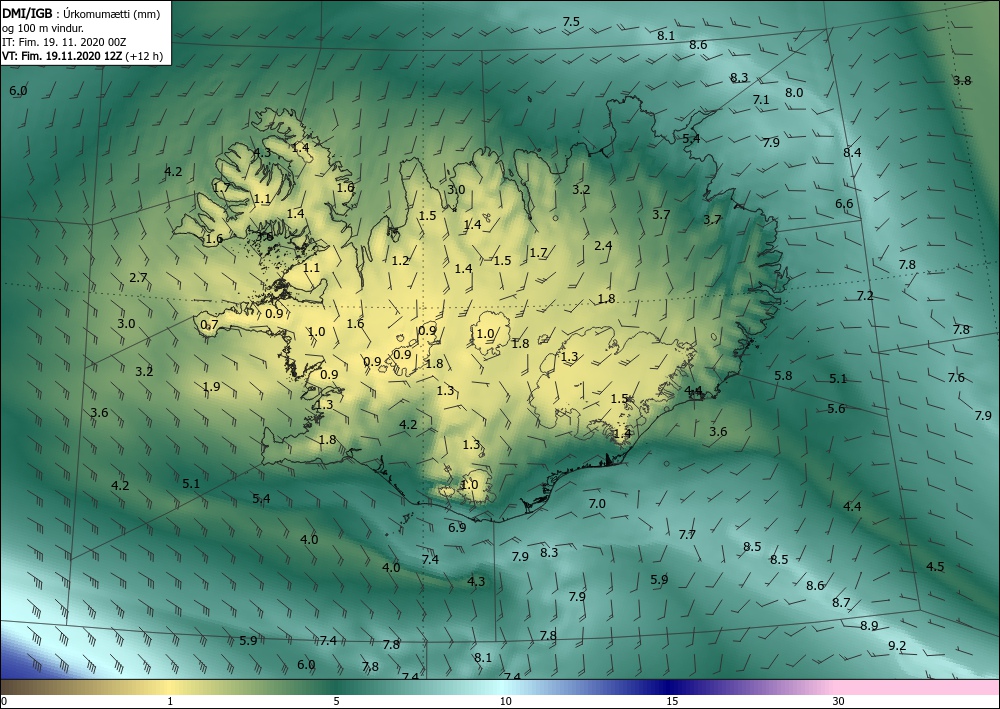
Task: Click the 8.4 value on the map
Action: tap(852, 152)
